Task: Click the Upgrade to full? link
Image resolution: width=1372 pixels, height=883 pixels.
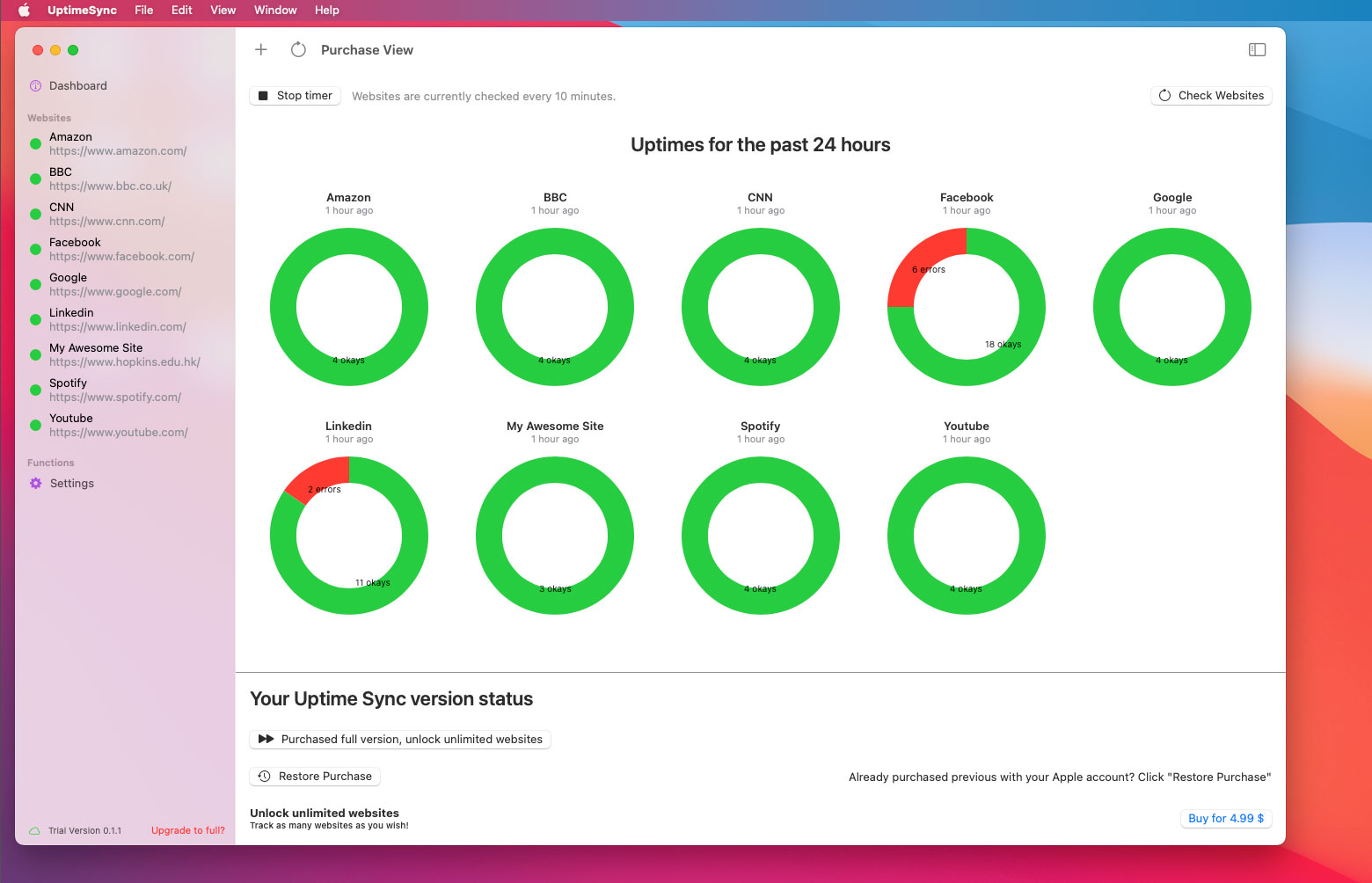Action: (188, 831)
